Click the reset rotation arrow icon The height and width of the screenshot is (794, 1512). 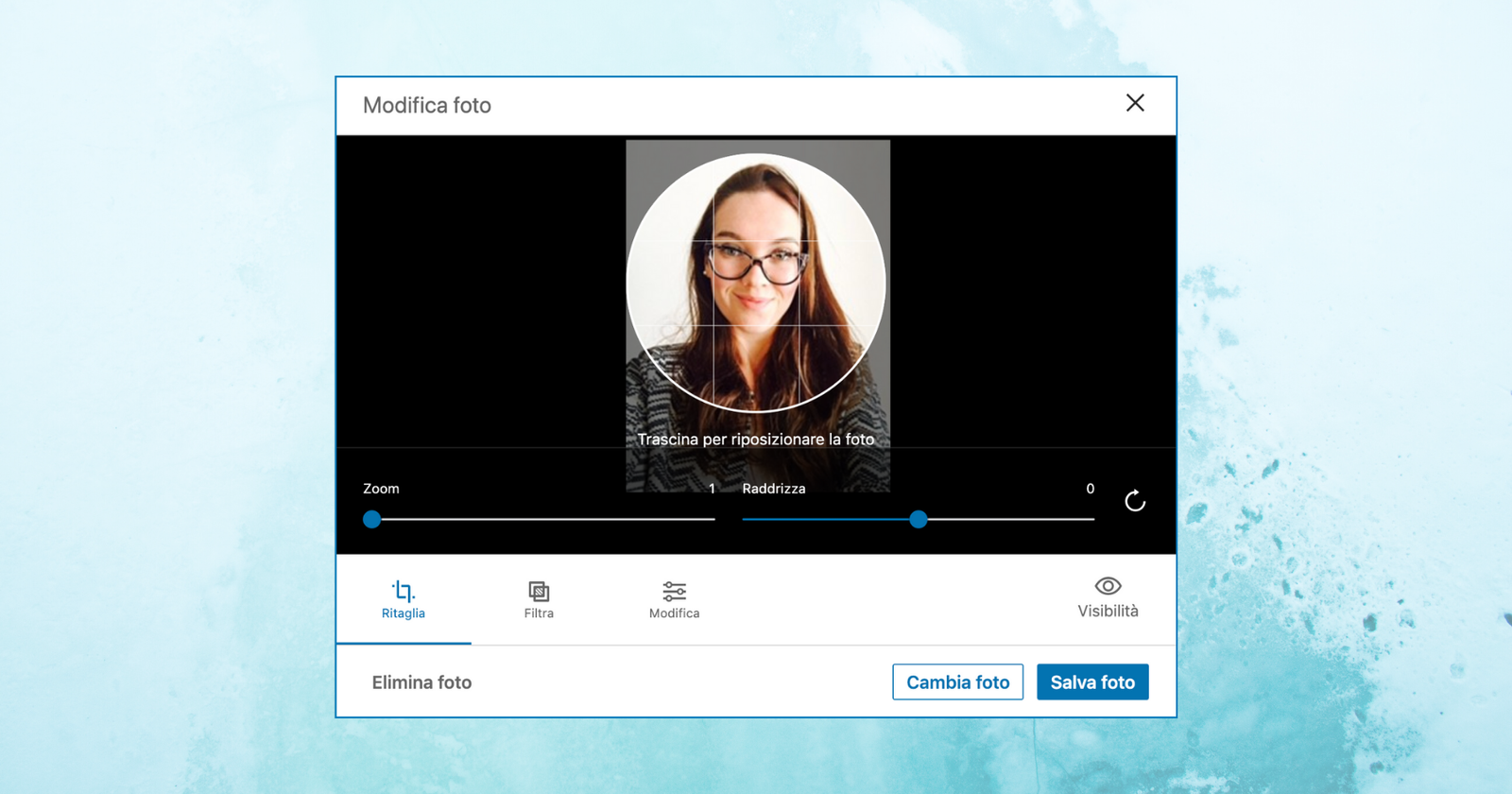point(1135,501)
